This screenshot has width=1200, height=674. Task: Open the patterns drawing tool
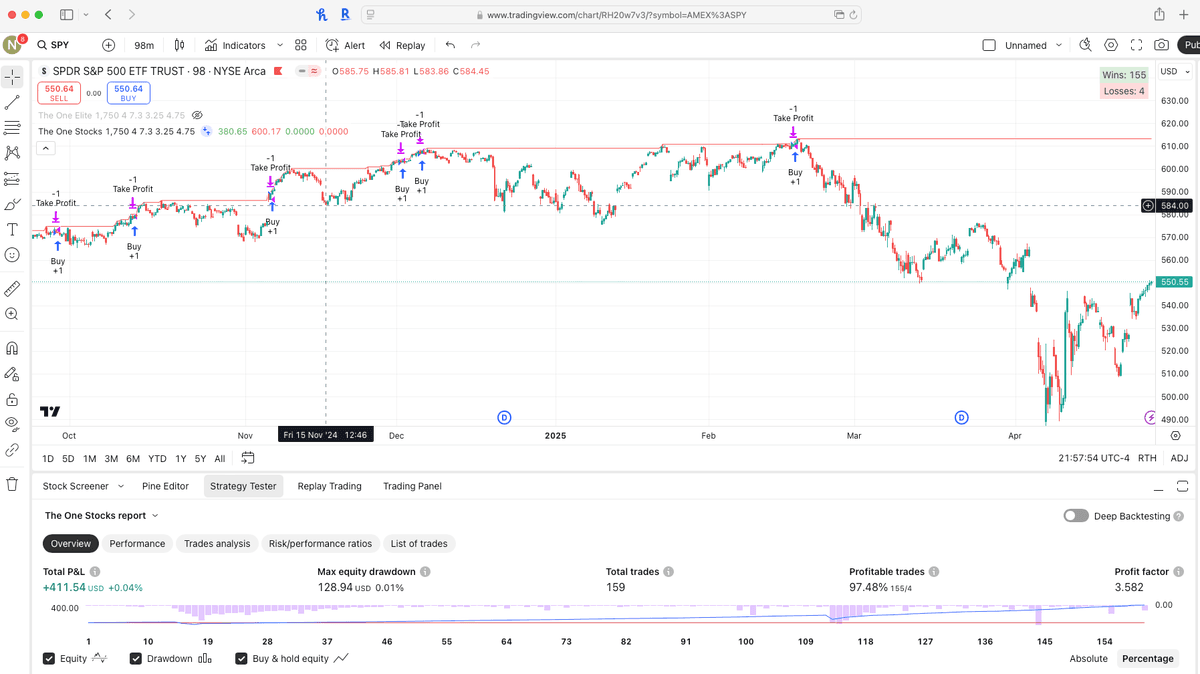[12, 153]
